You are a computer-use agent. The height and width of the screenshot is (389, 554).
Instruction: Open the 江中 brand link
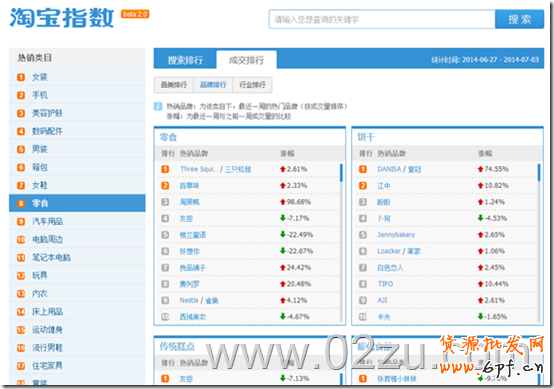click(384, 185)
